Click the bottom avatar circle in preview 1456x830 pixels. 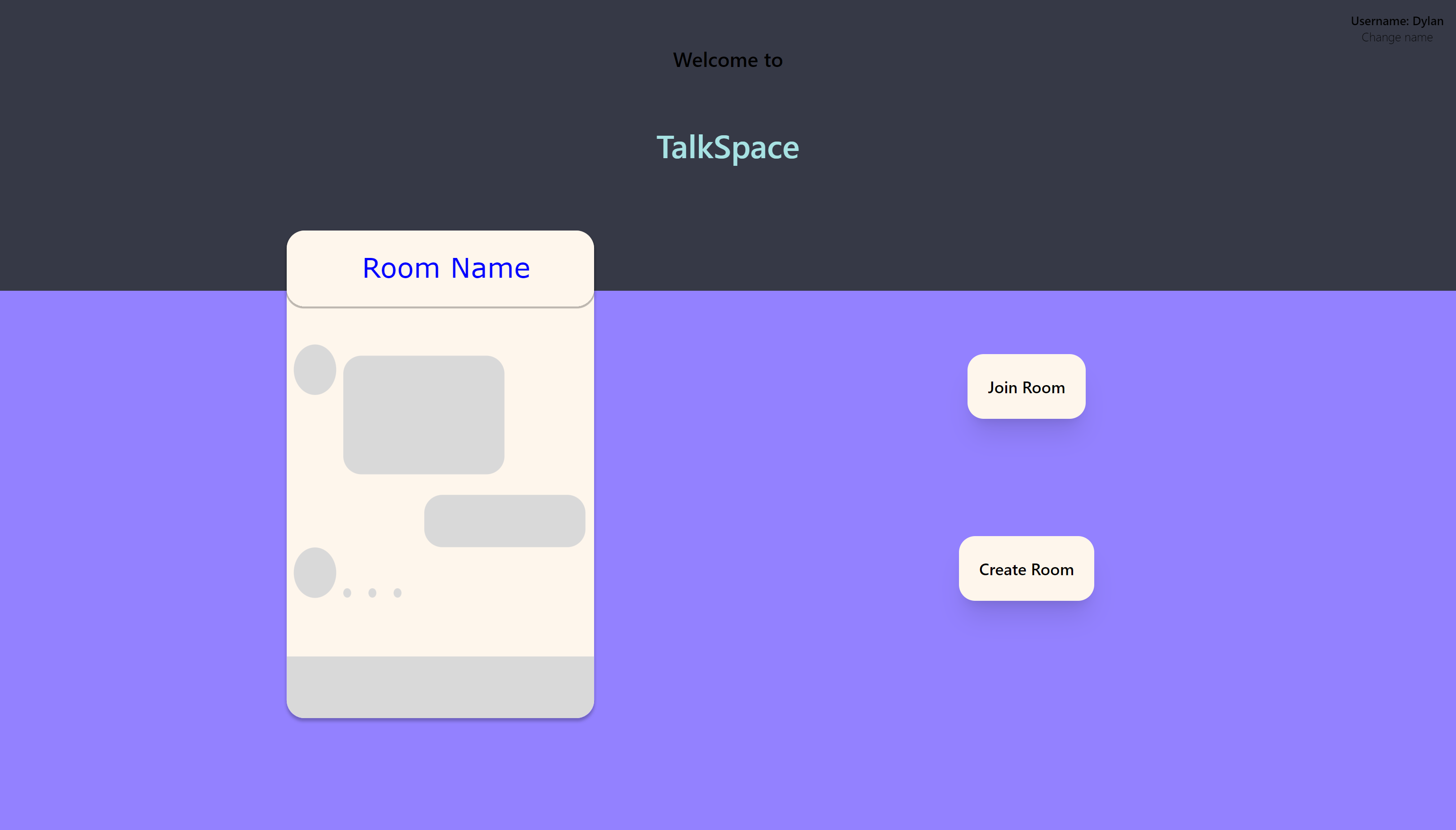coord(315,573)
